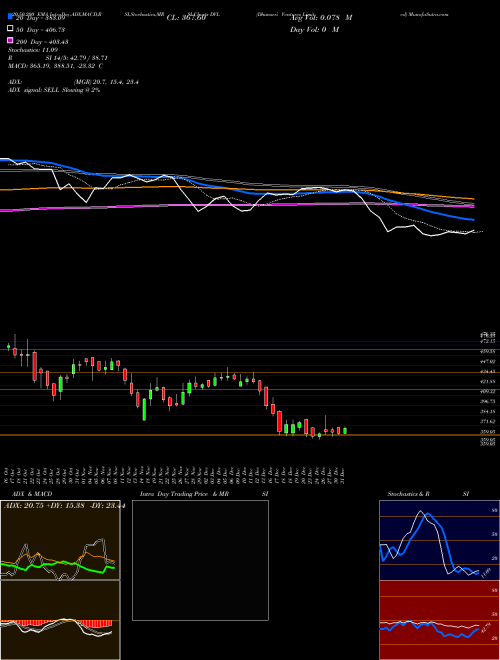Image resolution: width=500 pixels, height=660 pixels.
Task: Click the magenta 200 Day legend swatch
Action: [11, 41]
